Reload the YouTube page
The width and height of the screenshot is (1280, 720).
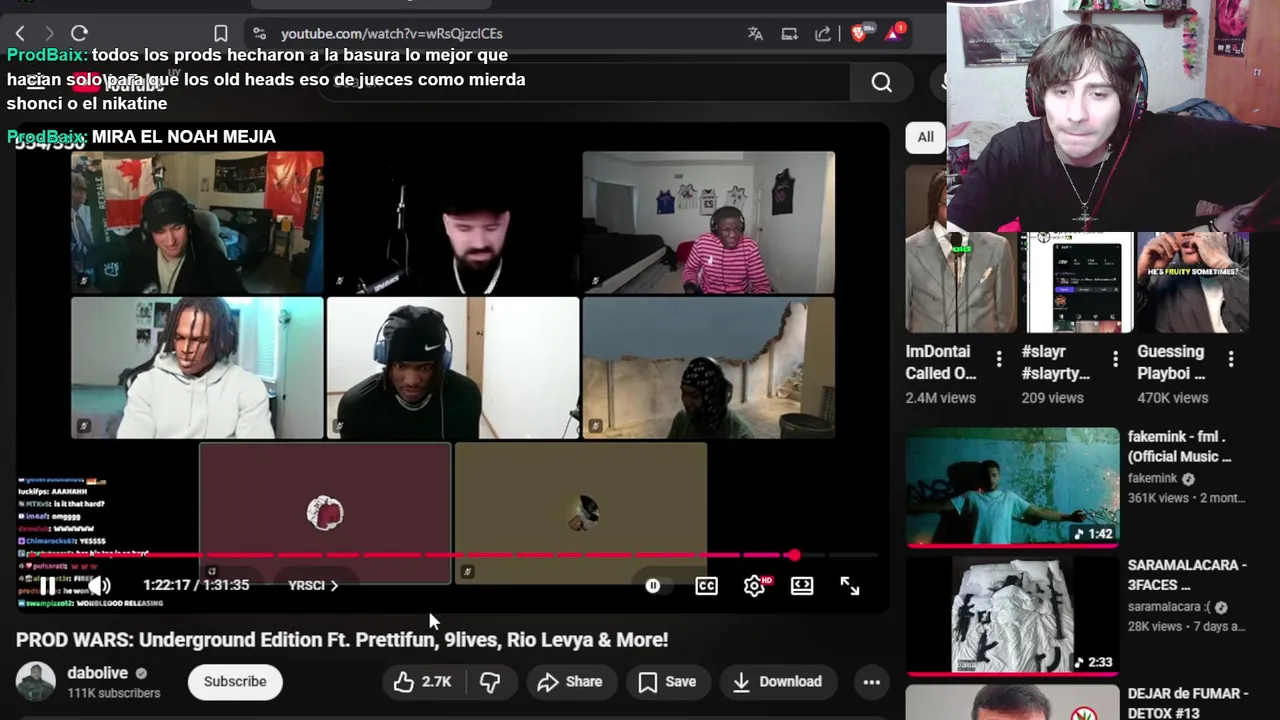[80, 33]
